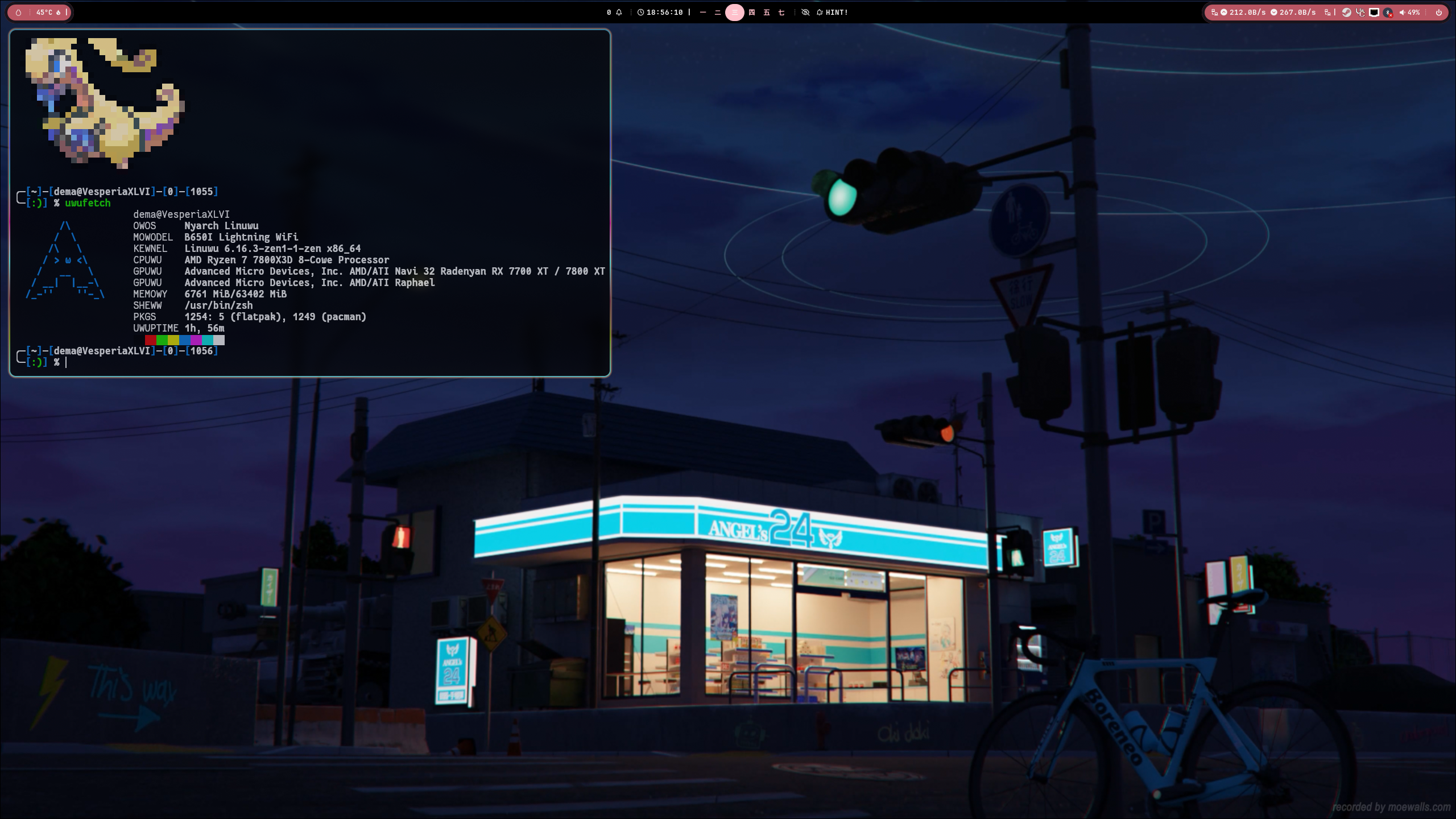This screenshot has width=1456, height=819.
Task: Click the cyan swatch in the terminal palette
Action: [x=207, y=340]
